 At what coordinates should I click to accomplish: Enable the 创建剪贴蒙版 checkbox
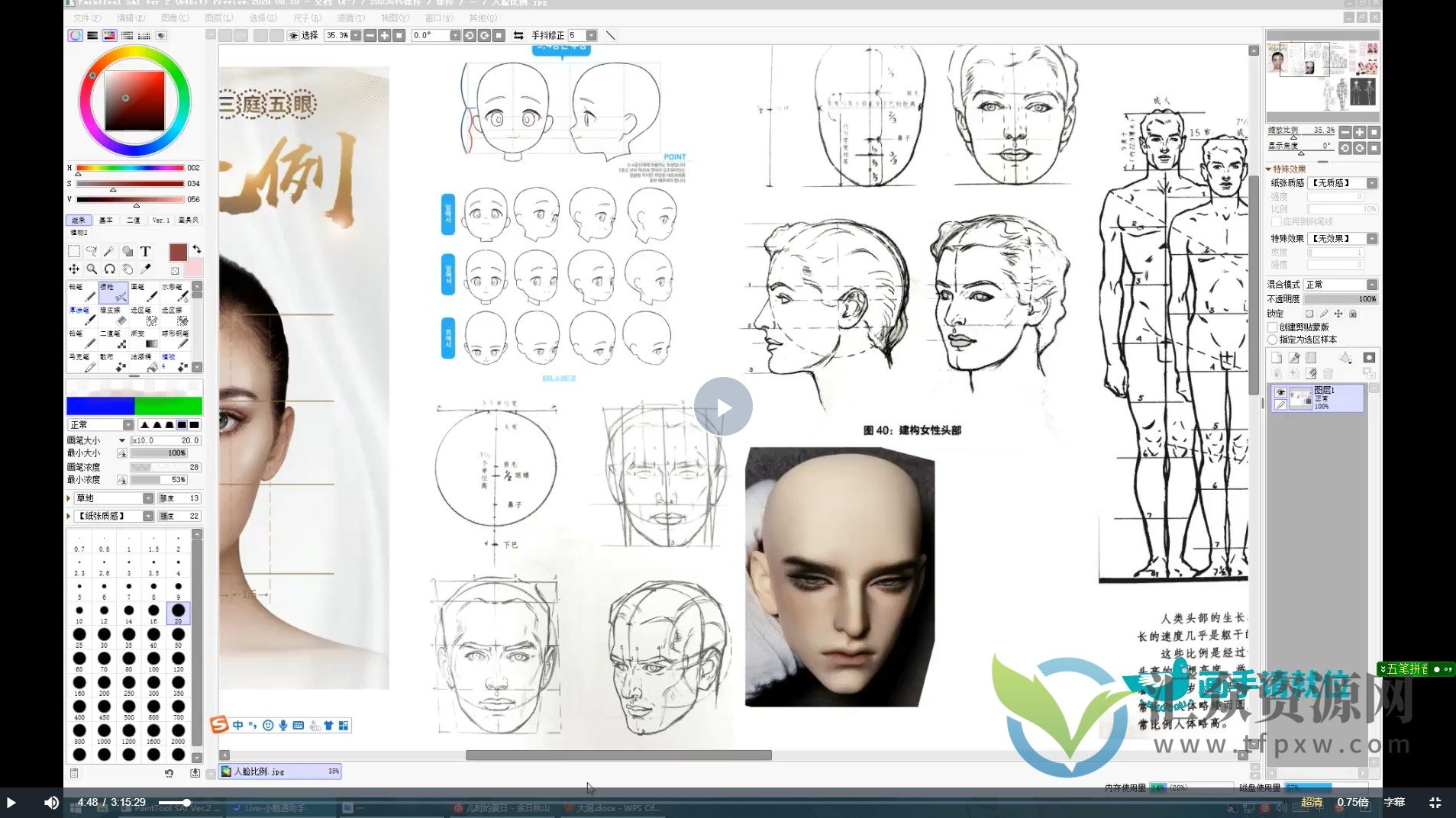(x=1273, y=327)
